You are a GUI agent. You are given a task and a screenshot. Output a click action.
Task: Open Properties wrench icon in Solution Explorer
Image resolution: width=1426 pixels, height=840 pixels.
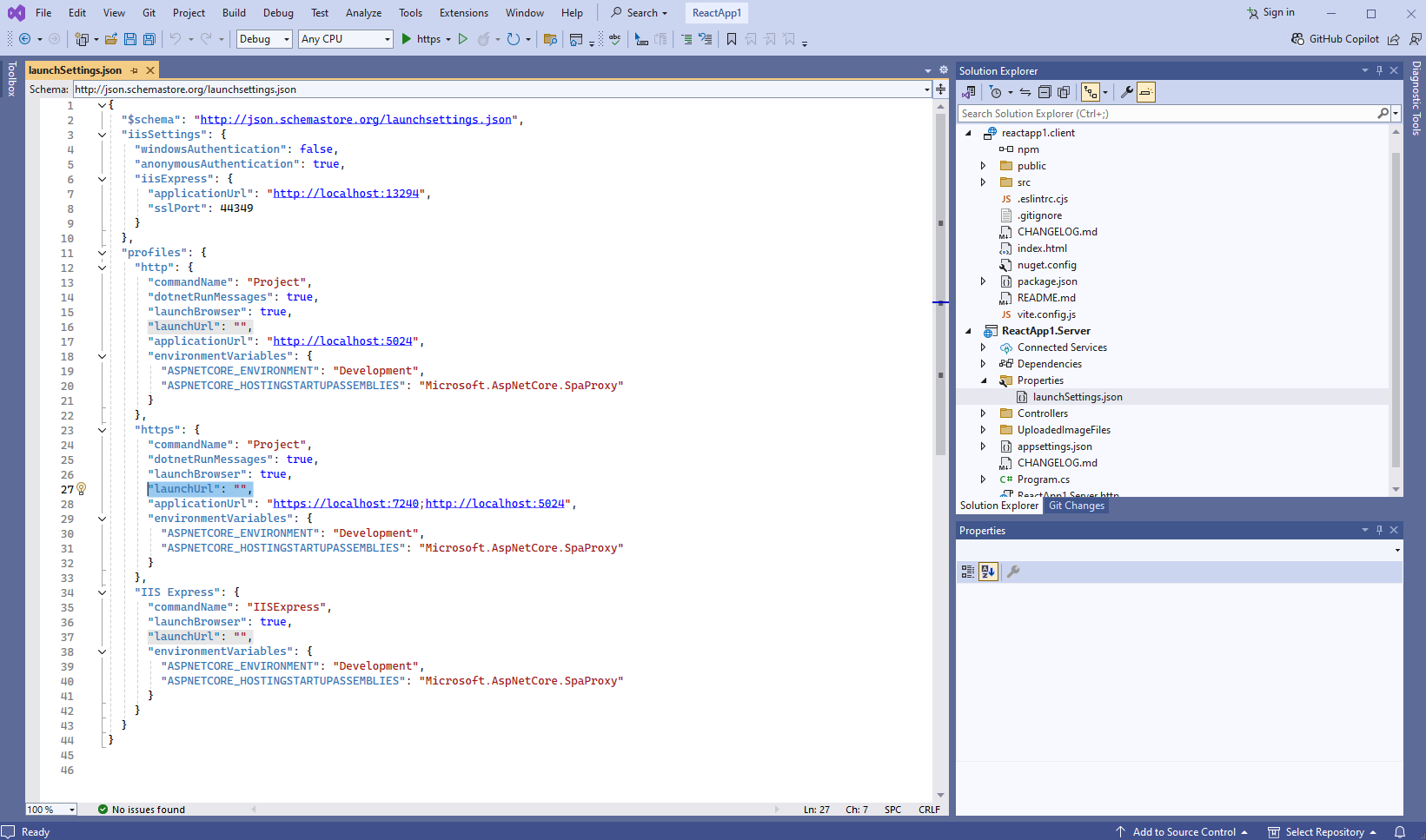point(1127,92)
